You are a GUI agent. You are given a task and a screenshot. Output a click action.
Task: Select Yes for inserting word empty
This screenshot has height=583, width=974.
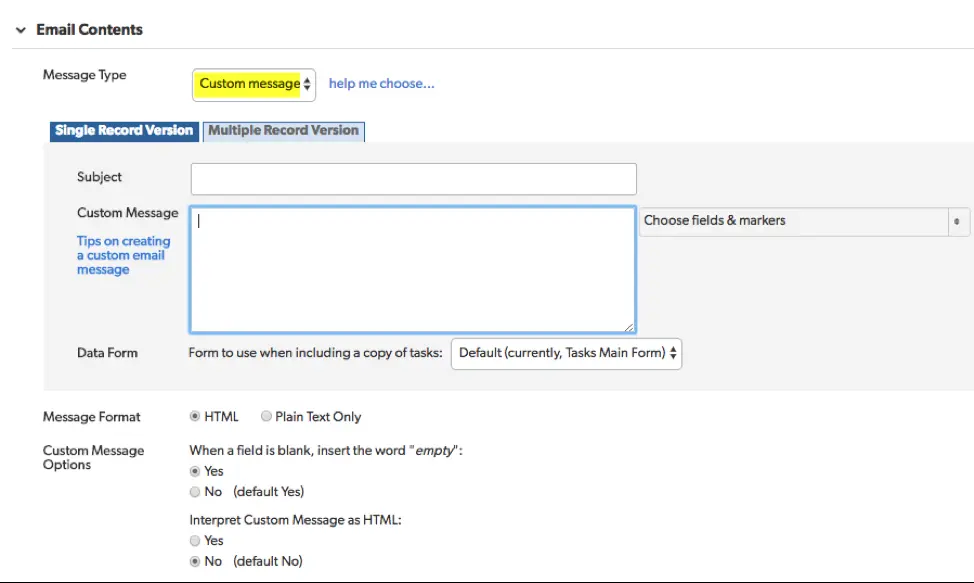[x=195, y=471]
